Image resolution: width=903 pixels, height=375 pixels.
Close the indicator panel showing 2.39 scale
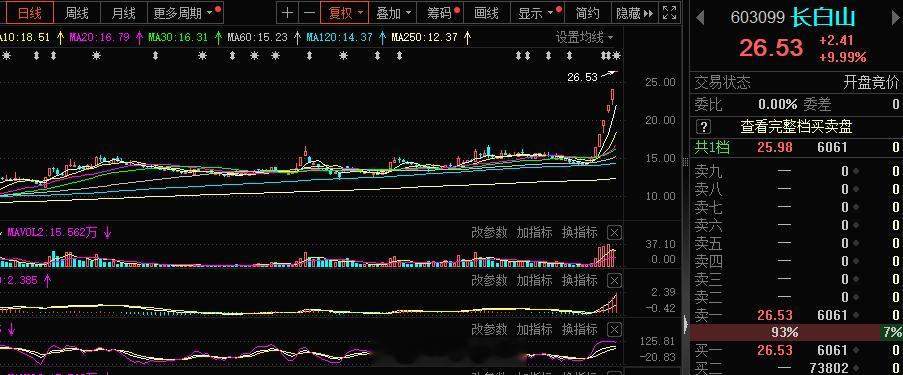pos(615,281)
